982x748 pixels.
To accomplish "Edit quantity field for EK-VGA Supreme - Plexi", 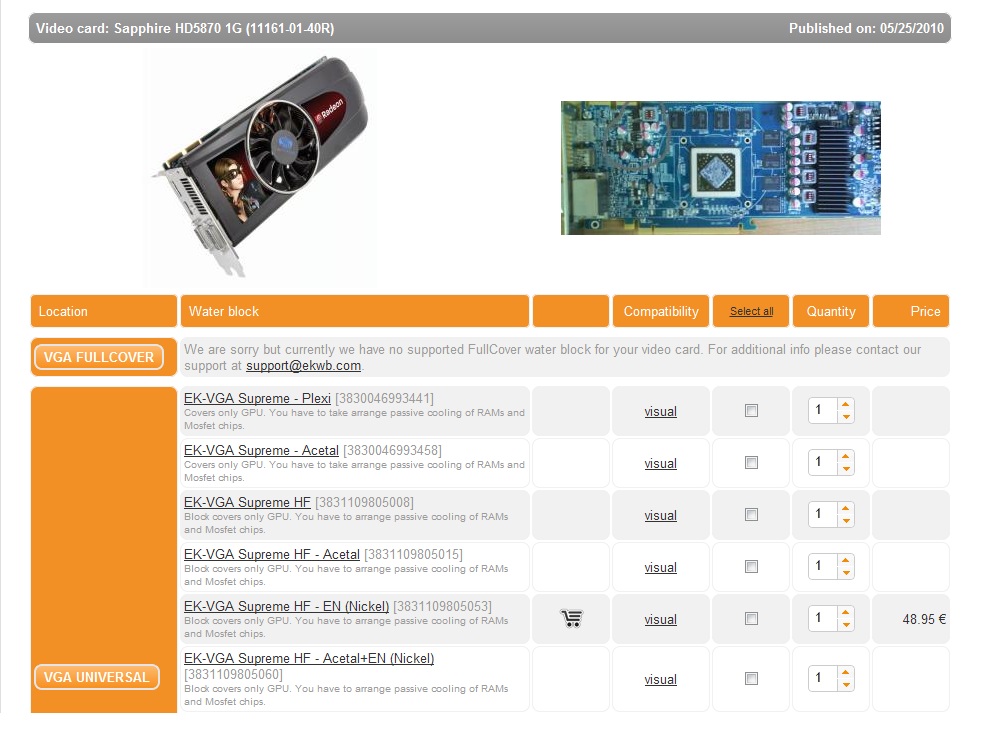I will [822, 410].
